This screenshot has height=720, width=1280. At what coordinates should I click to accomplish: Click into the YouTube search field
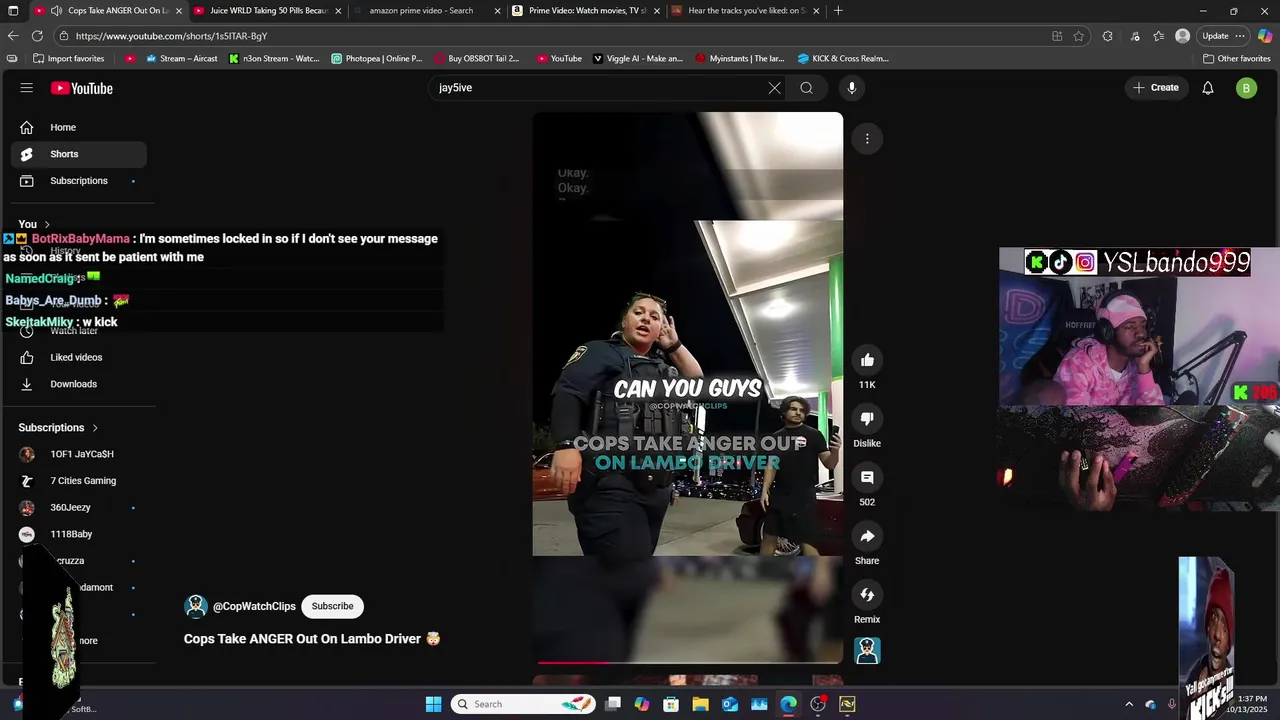pos(600,88)
